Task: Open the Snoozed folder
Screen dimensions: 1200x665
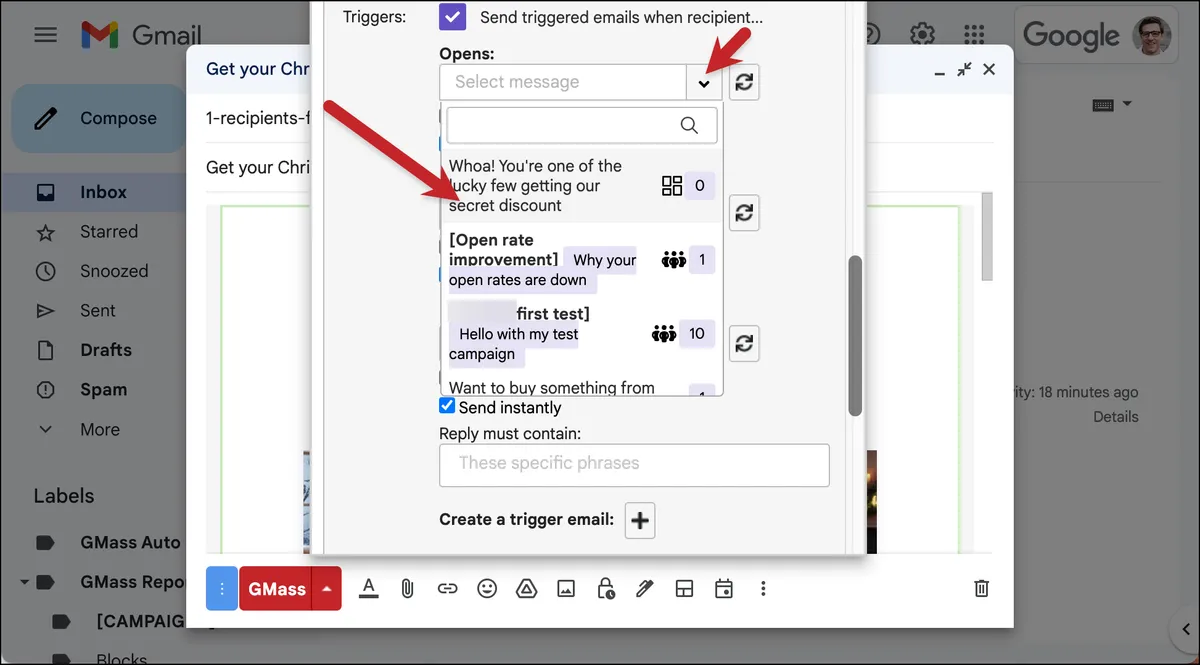Action: 113,271
